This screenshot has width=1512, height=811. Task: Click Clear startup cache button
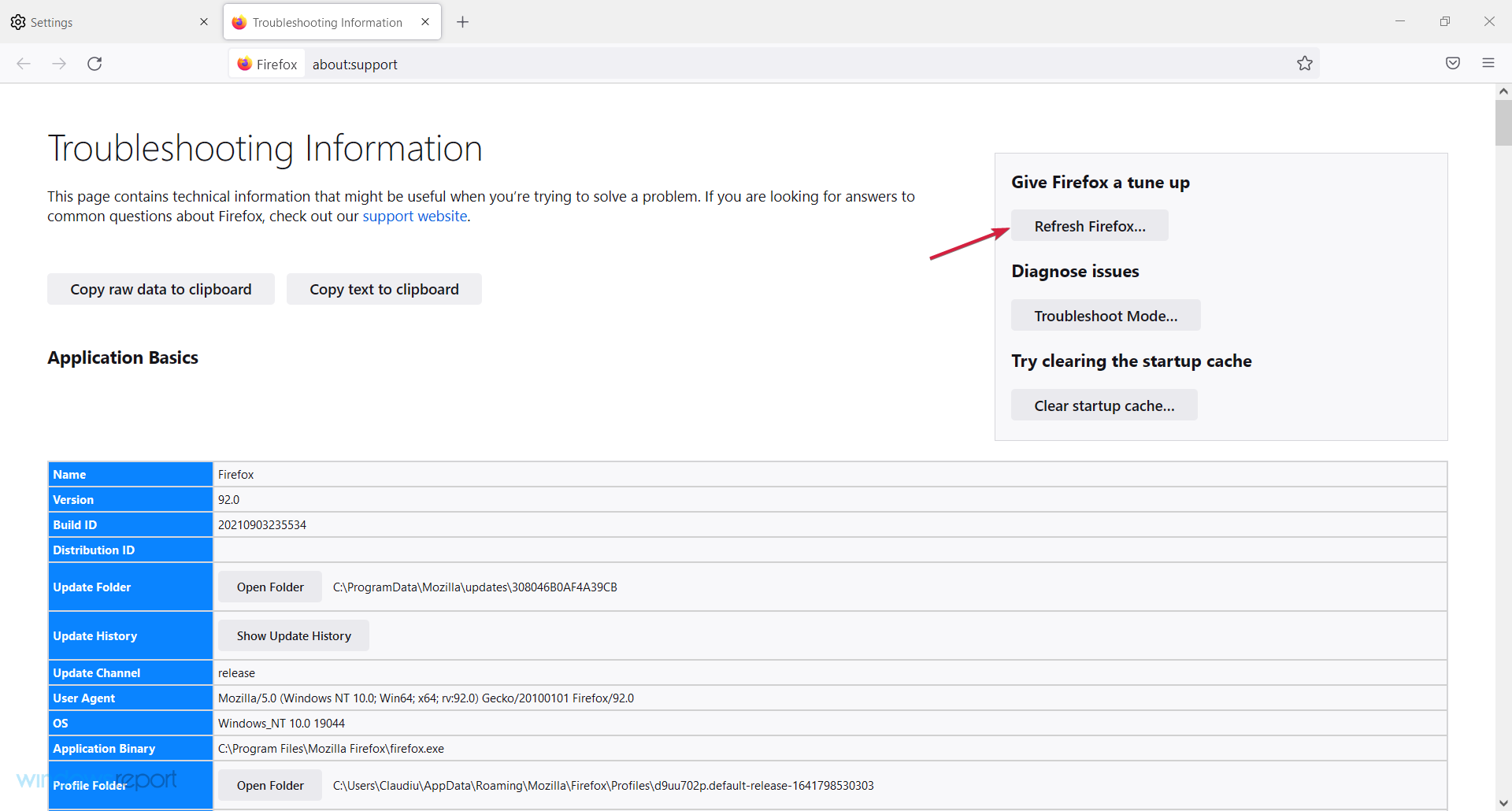coord(1104,405)
